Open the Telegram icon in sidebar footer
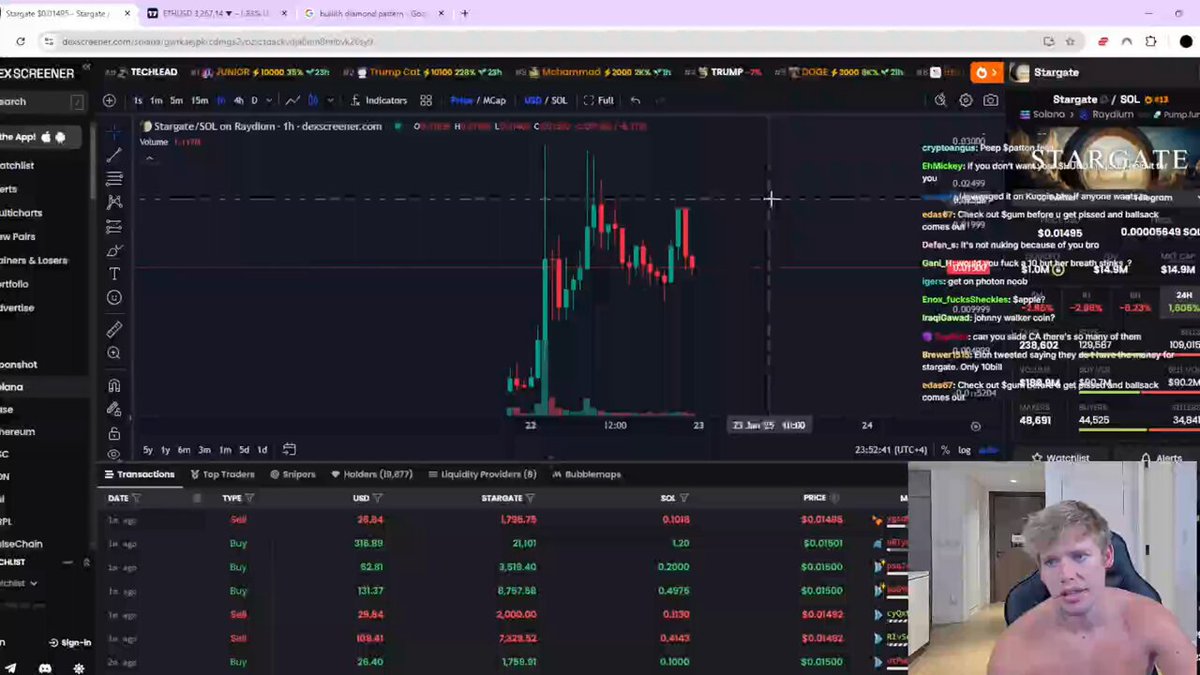The height and width of the screenshot is (675, 1200). (x=10, y=668)
